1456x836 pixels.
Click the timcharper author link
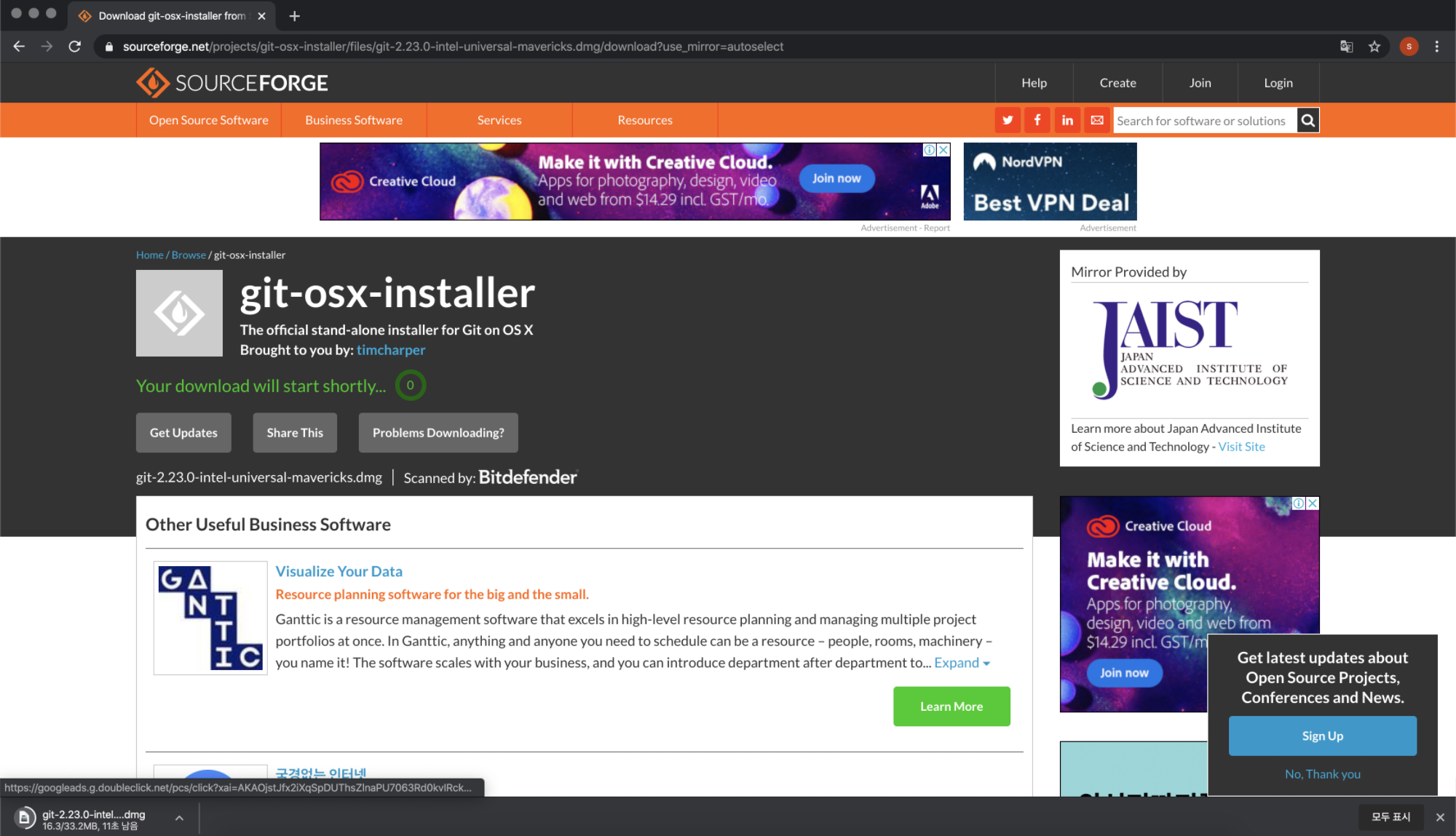click(391, 350)
